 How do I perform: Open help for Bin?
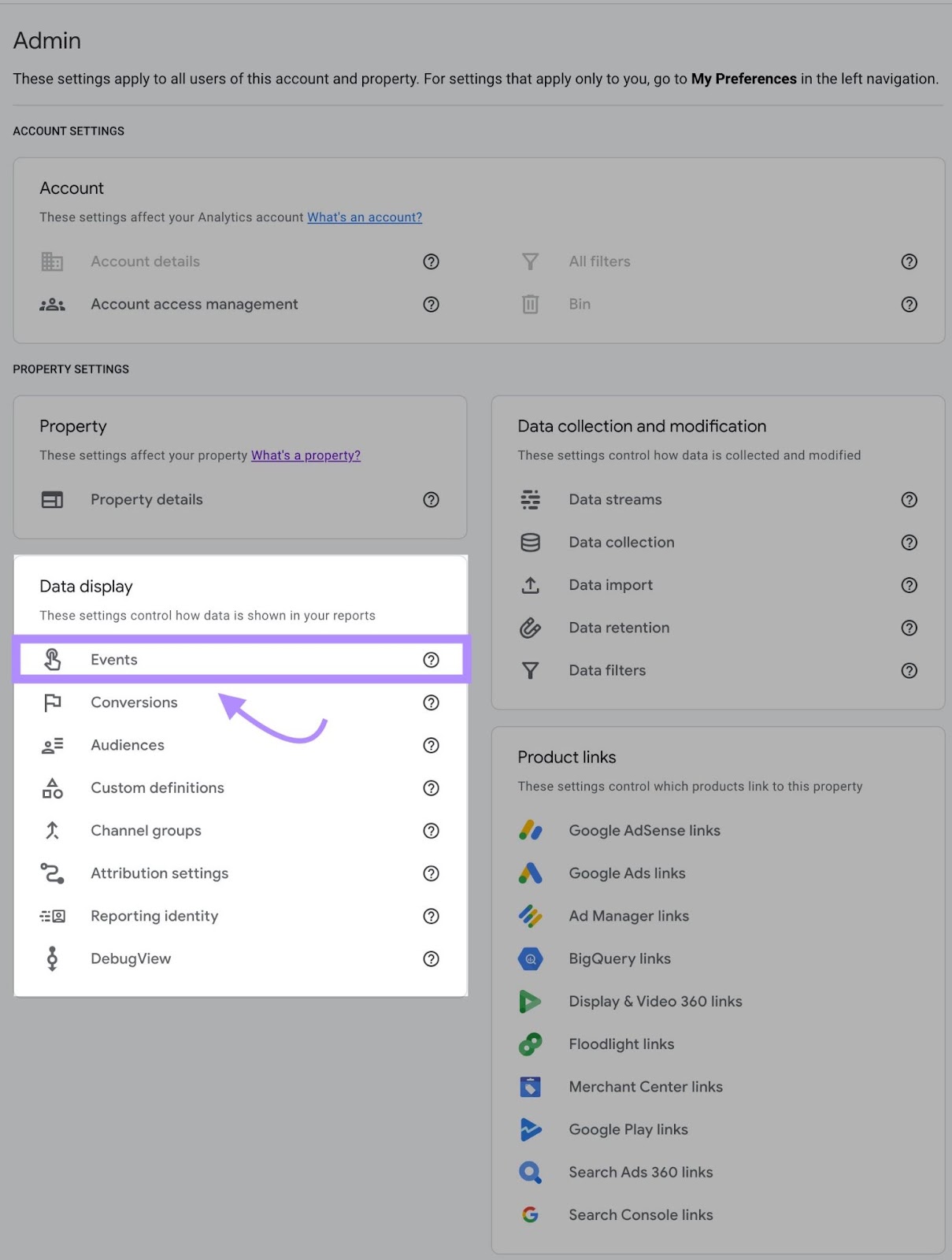click(x=909, y=304)
